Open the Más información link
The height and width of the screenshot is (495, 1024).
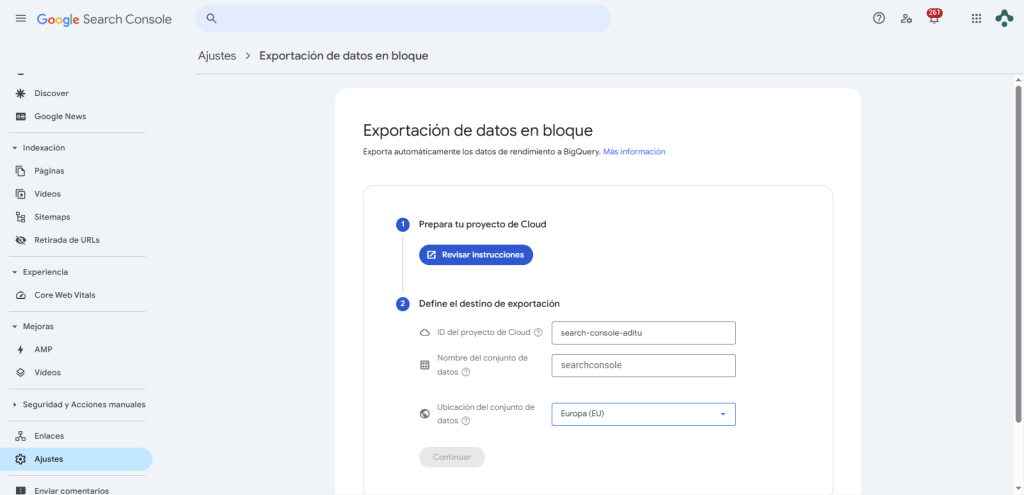[634, 152]
